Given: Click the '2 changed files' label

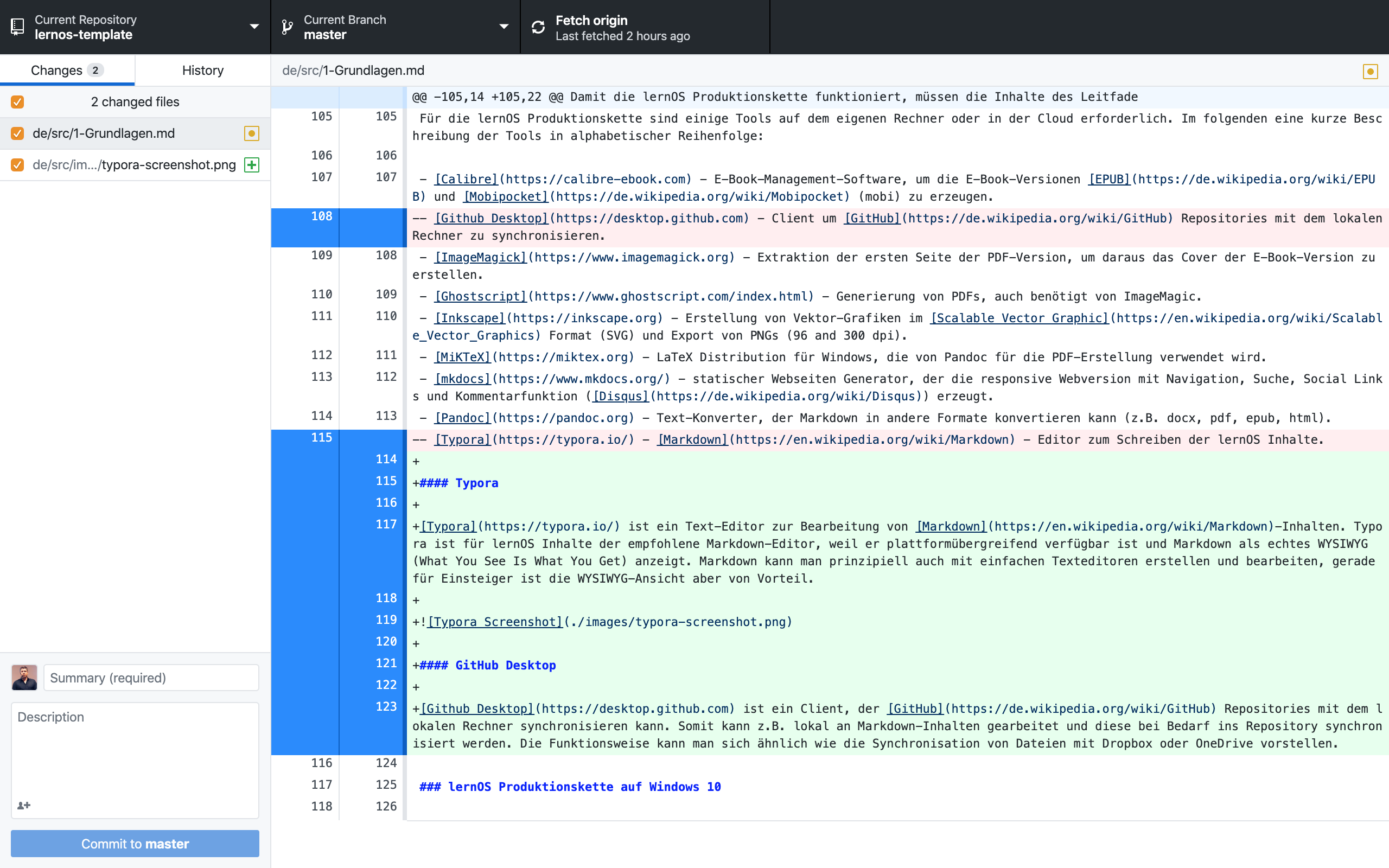Looking at the screenshot, I should click(x=135, y=102).
